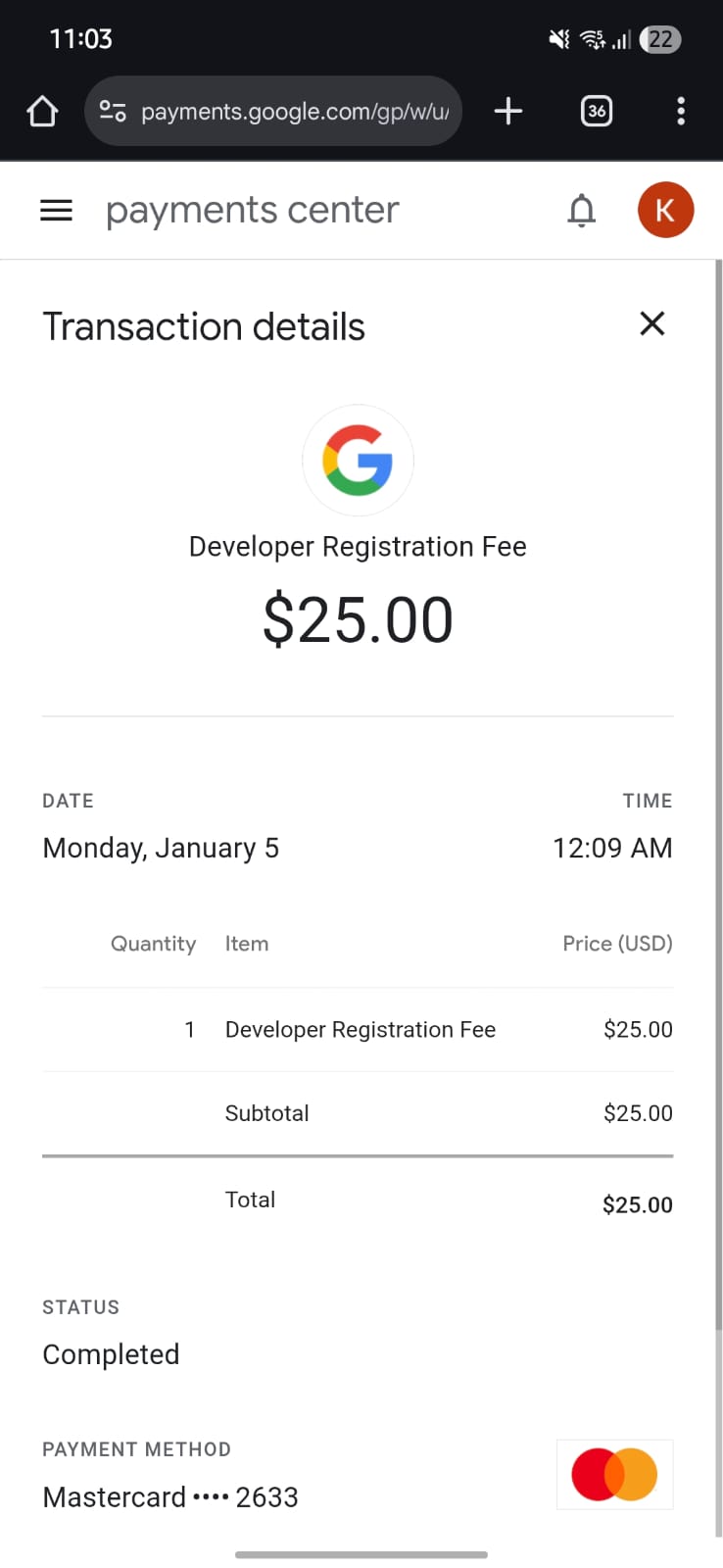Select the payments.google.com address bar
The width and height of the screenshot is (723, 1568).
click(294, 111)
